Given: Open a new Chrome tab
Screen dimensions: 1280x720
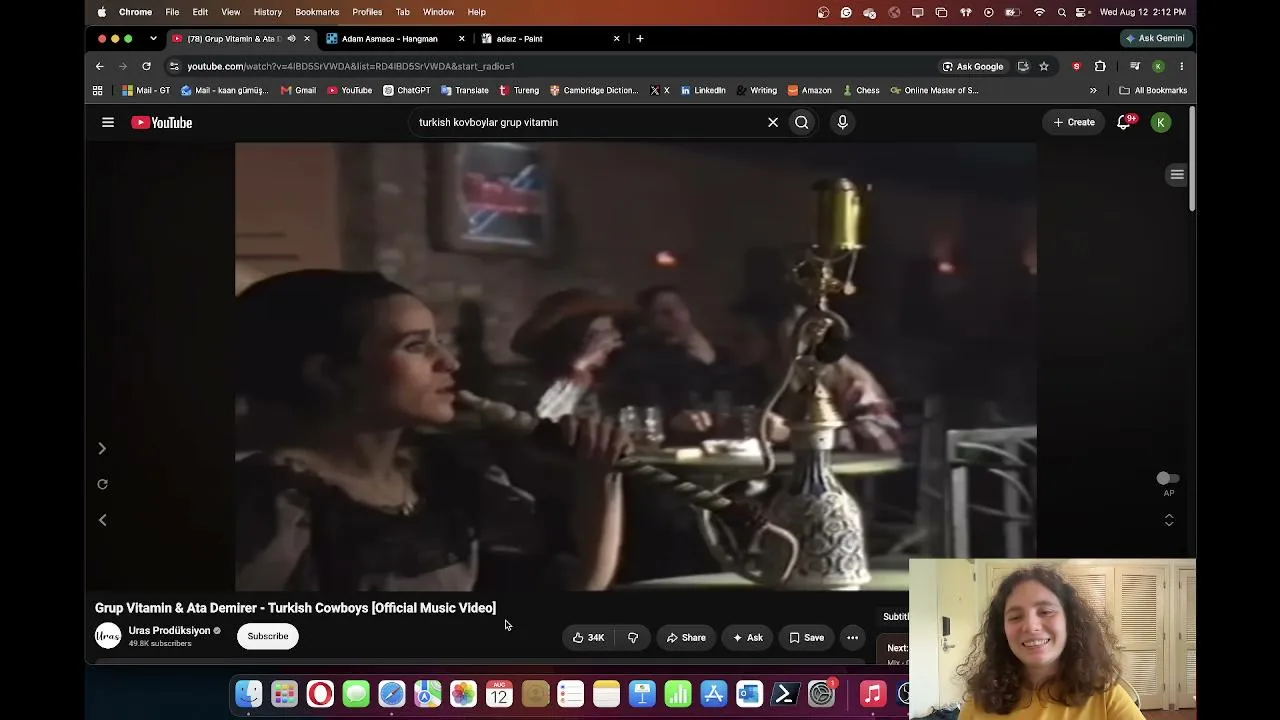Looking at the screenshot, I should (640, 38).
